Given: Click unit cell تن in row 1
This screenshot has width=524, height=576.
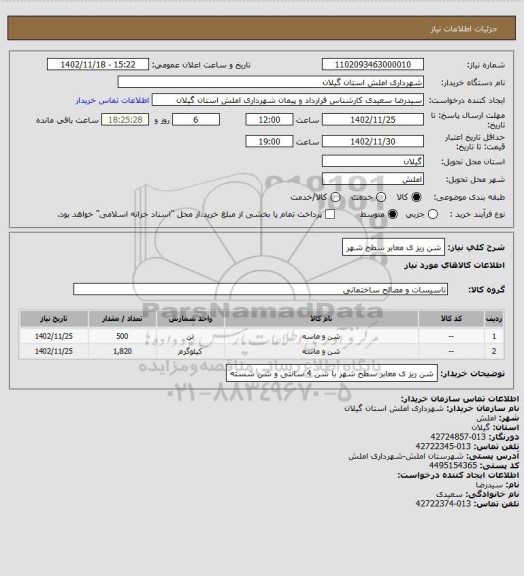Looking at the screenshot, I should tap(190, 336).
